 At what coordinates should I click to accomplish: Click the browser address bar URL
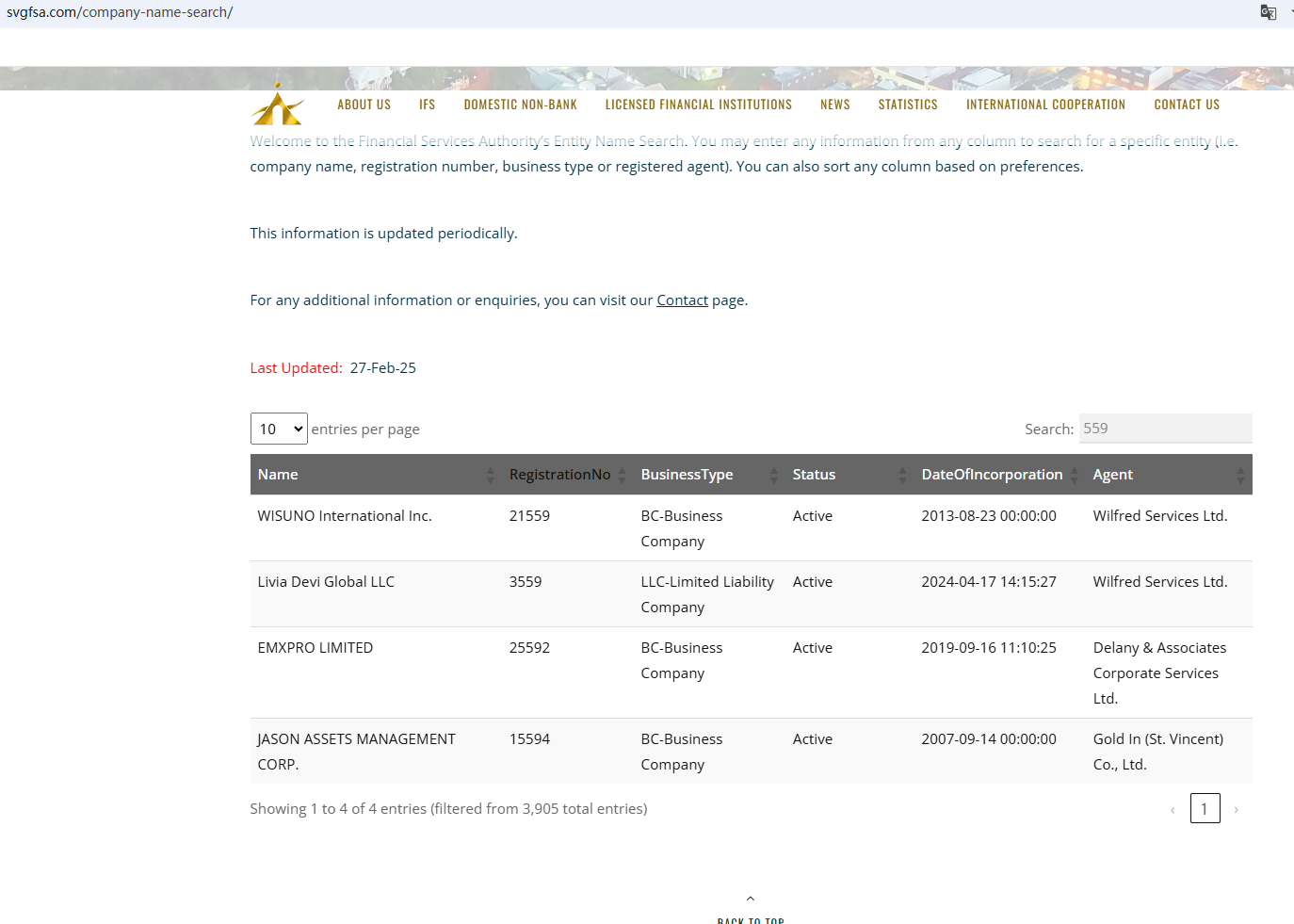point(120,12)
